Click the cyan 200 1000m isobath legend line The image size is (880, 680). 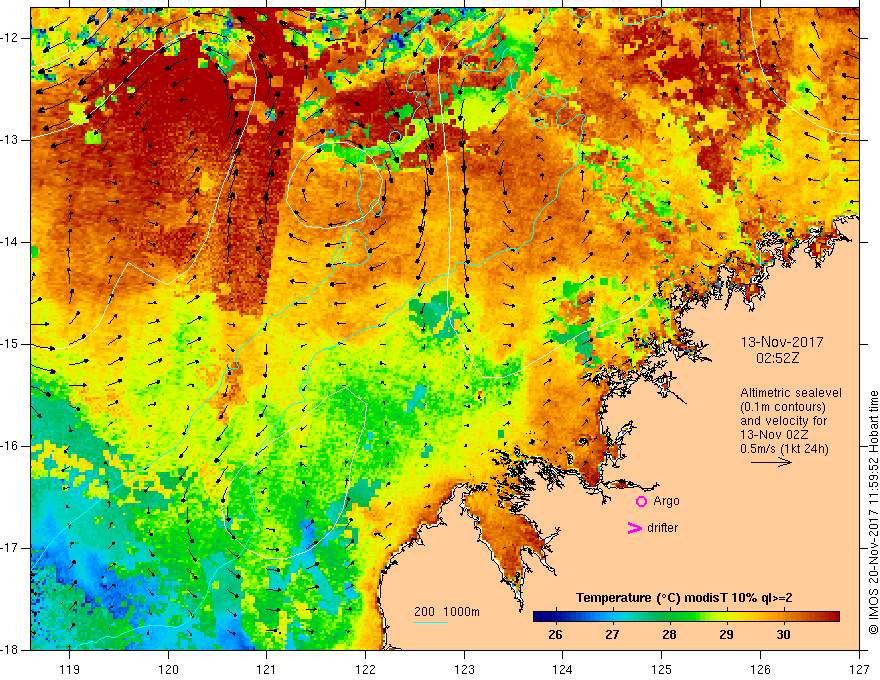(430, 622)
